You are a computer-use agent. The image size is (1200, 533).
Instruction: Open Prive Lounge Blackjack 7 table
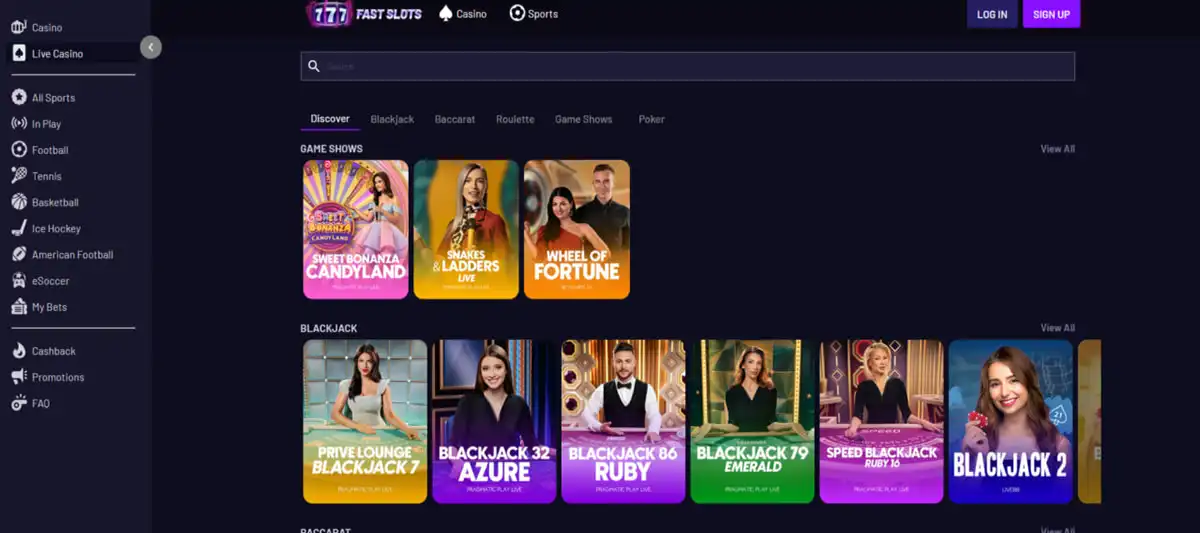(x=365, y=421)
